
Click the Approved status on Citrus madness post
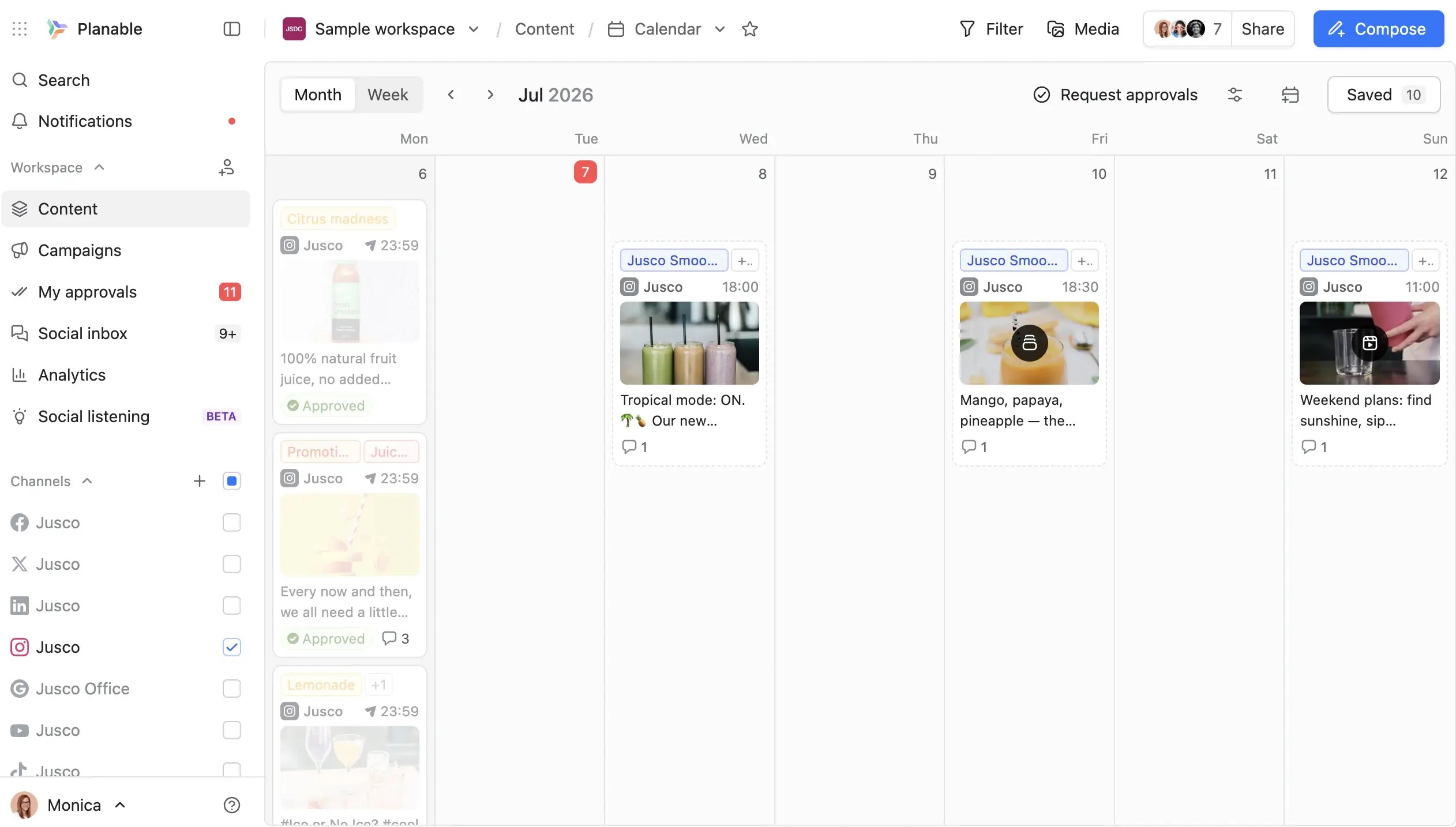[x=326, y=405]
